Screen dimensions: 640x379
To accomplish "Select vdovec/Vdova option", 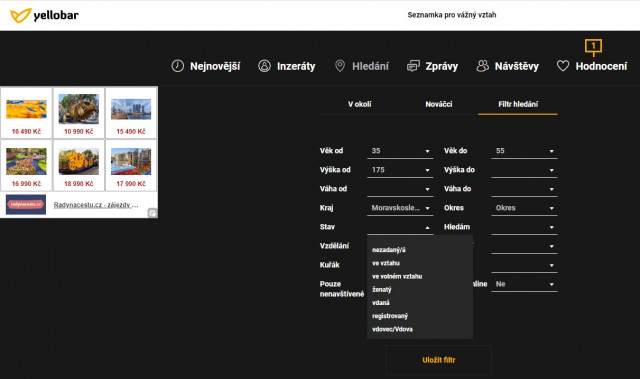I will pyautogui.click(x=420, y=329).
